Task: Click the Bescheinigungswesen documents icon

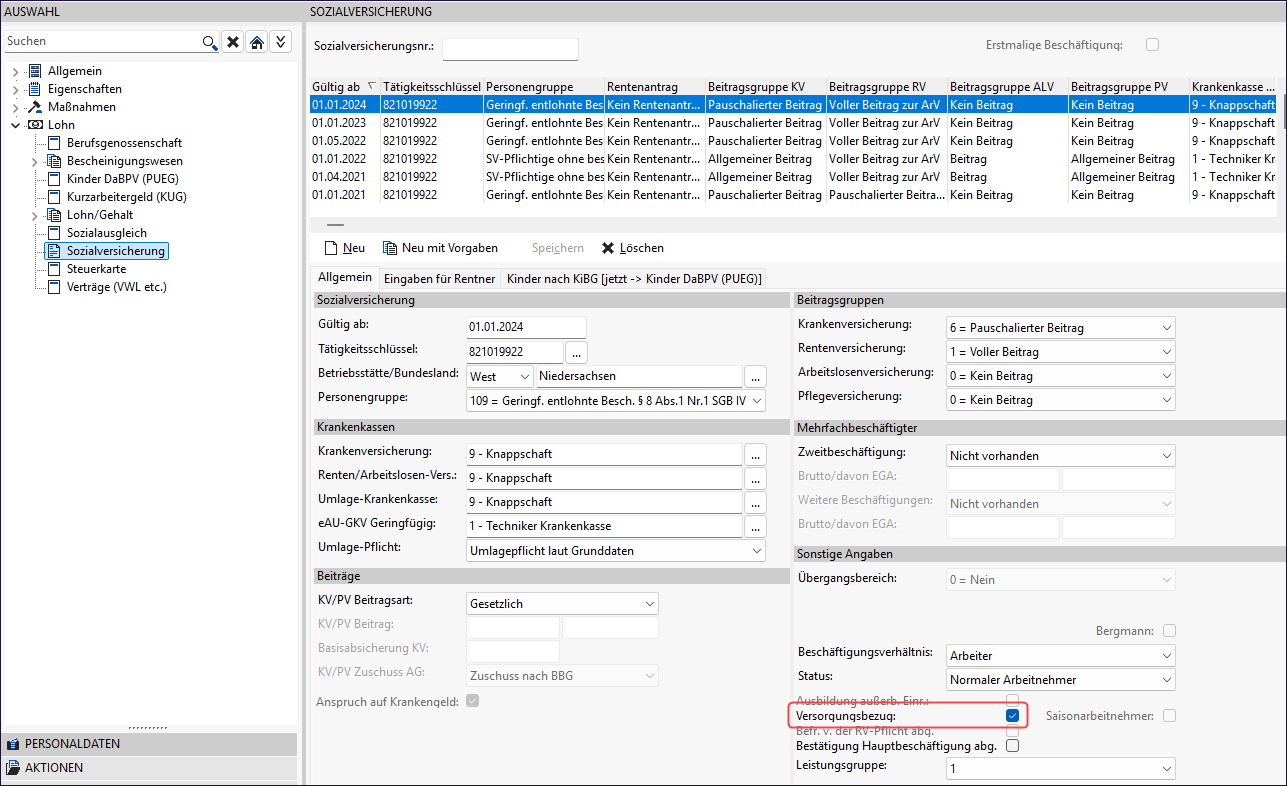Action: [x=55, y=161]
